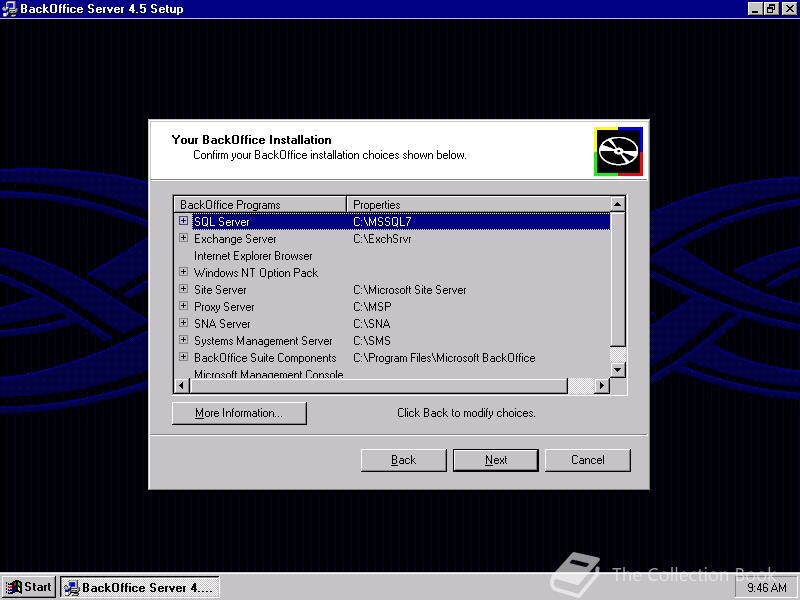Click the BackOffice Setup title bar icon
Viewport: 800px width, 600px height.
(9, 9)
